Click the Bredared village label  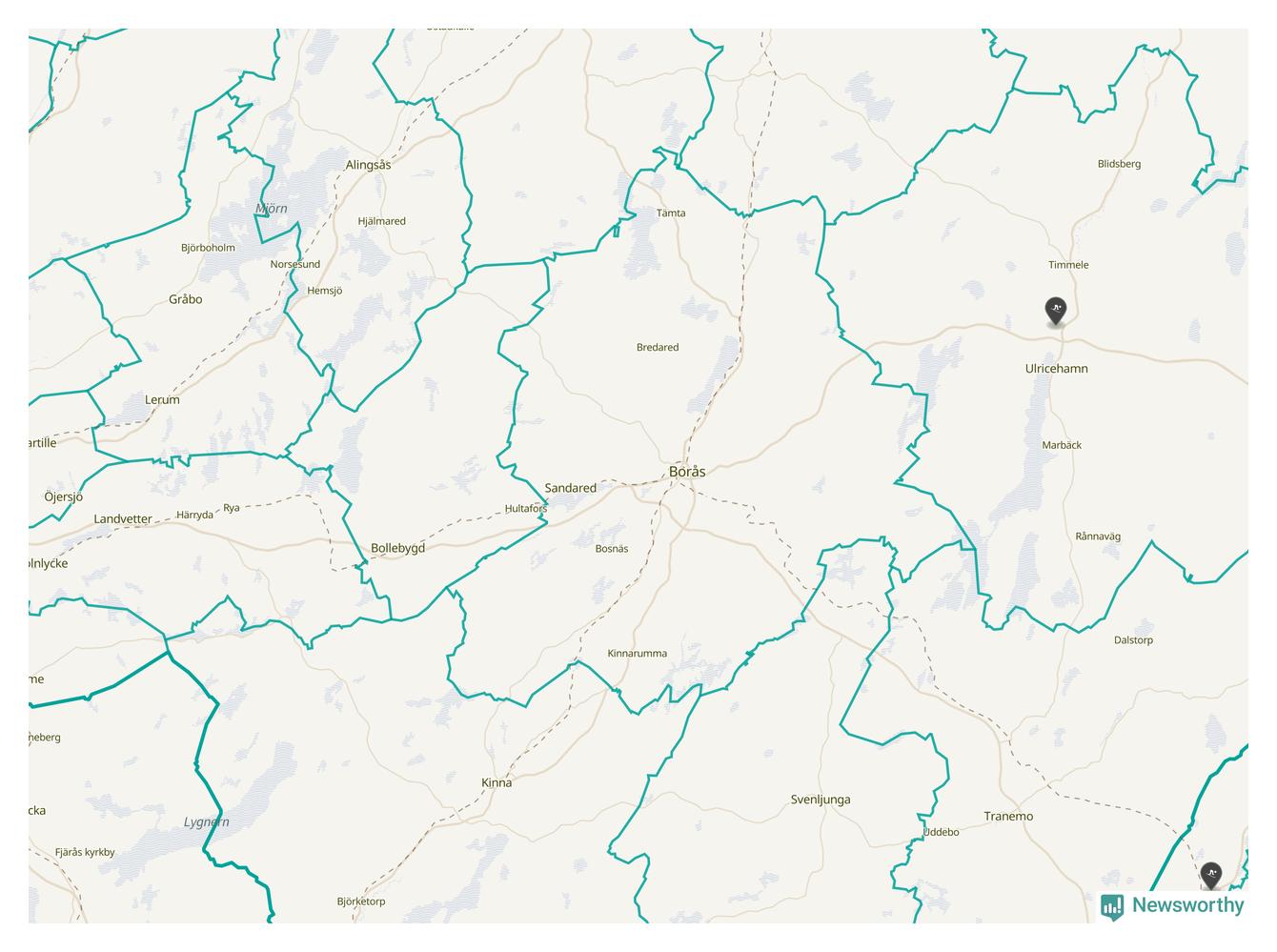tap(658, 347)
